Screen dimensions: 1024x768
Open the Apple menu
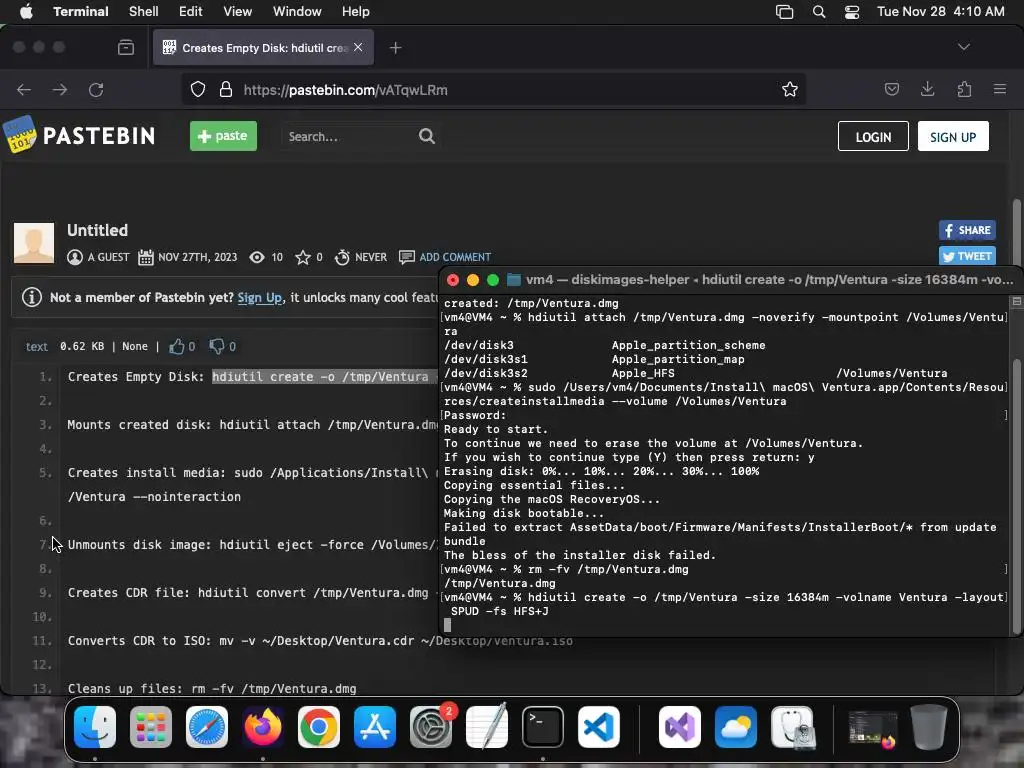click(26, 11)
